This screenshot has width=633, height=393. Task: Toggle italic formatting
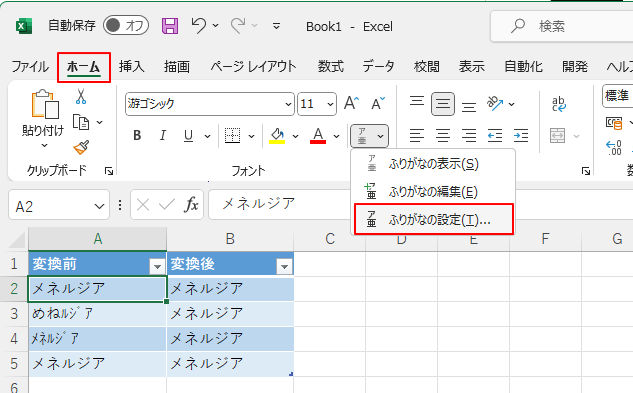[163, 135]
